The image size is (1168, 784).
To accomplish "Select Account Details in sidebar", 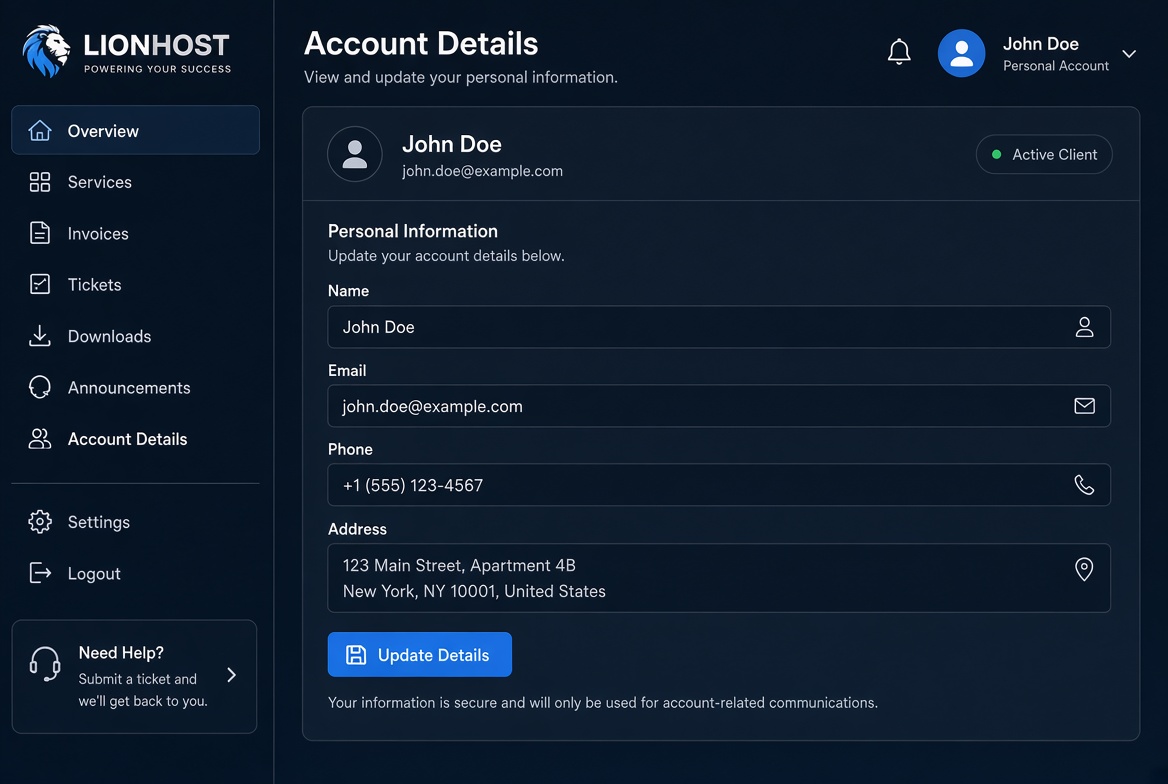I will click(x=136, y=439).
